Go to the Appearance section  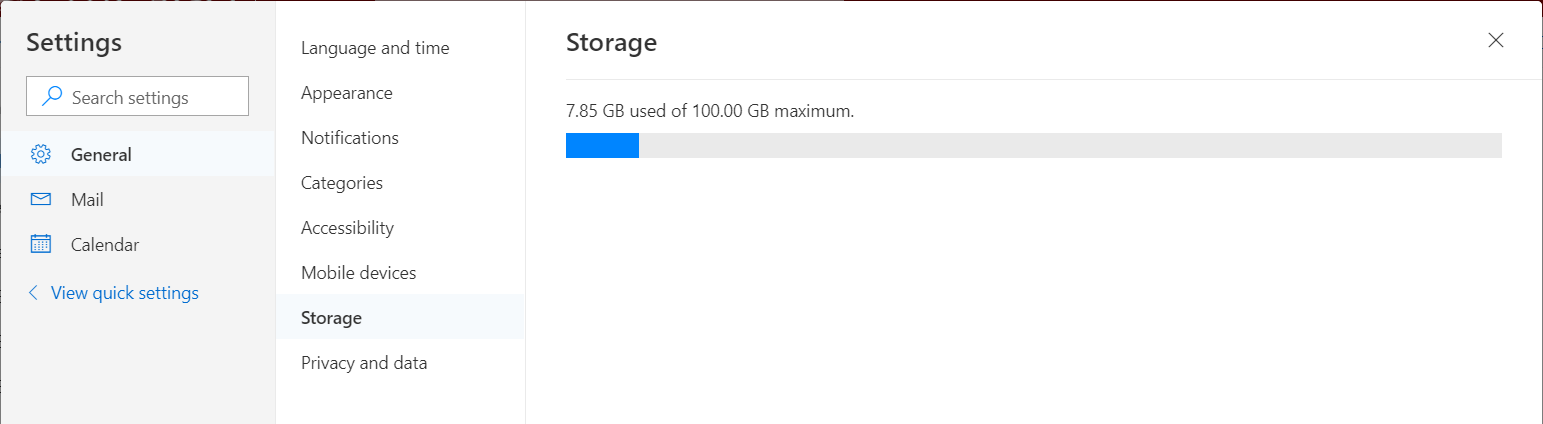click(x=347, y=93)
